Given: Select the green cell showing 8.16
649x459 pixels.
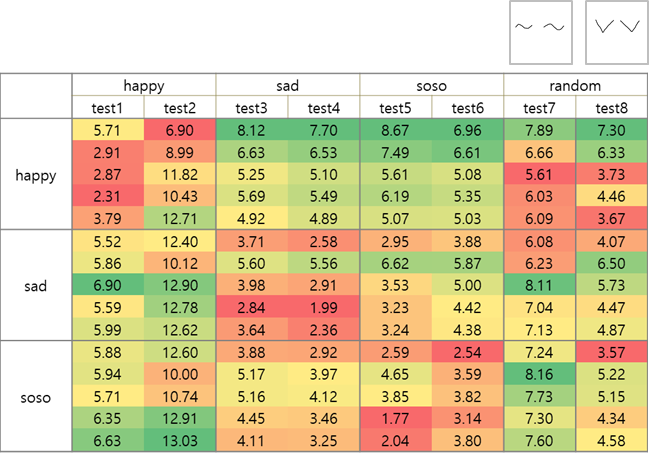Looking at the screenshot, I should [x=540, y=375].
